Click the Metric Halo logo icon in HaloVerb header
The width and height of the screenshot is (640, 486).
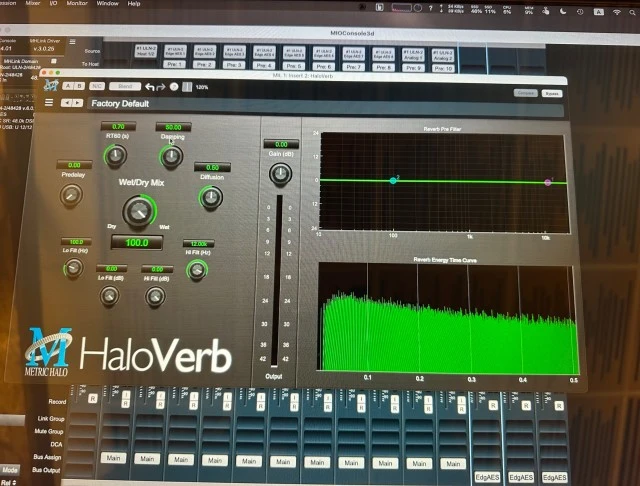[x=51, y=85]
